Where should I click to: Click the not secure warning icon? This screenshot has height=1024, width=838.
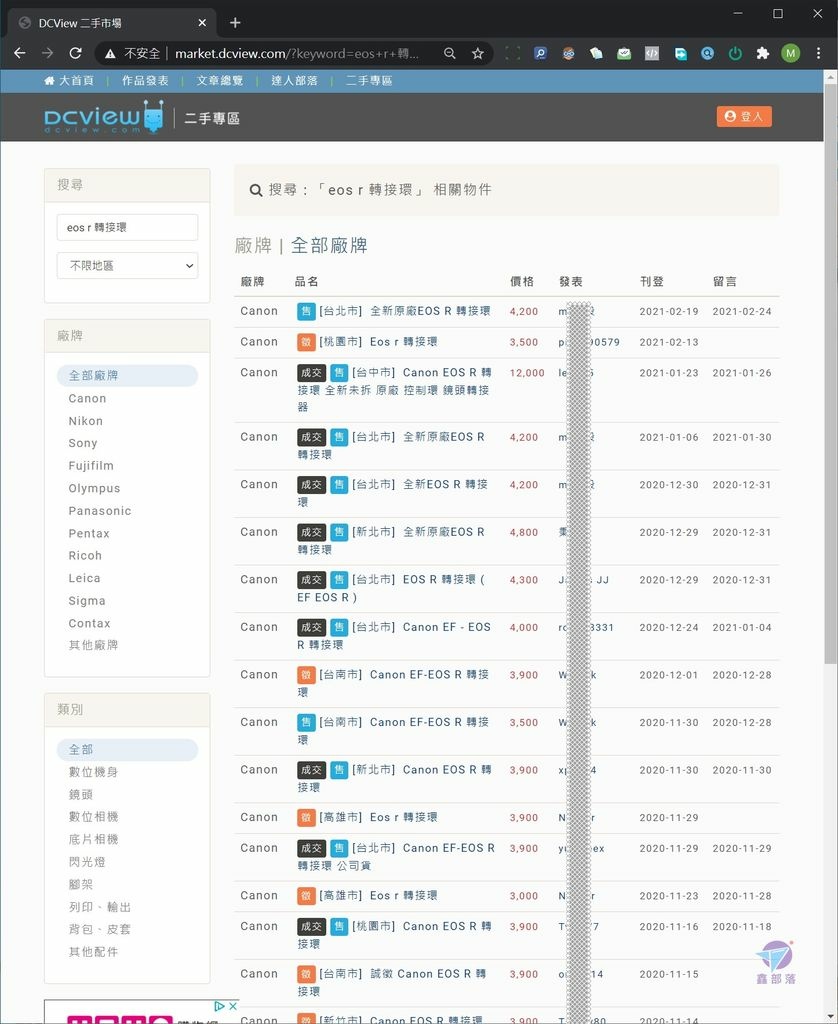point(110,54)
